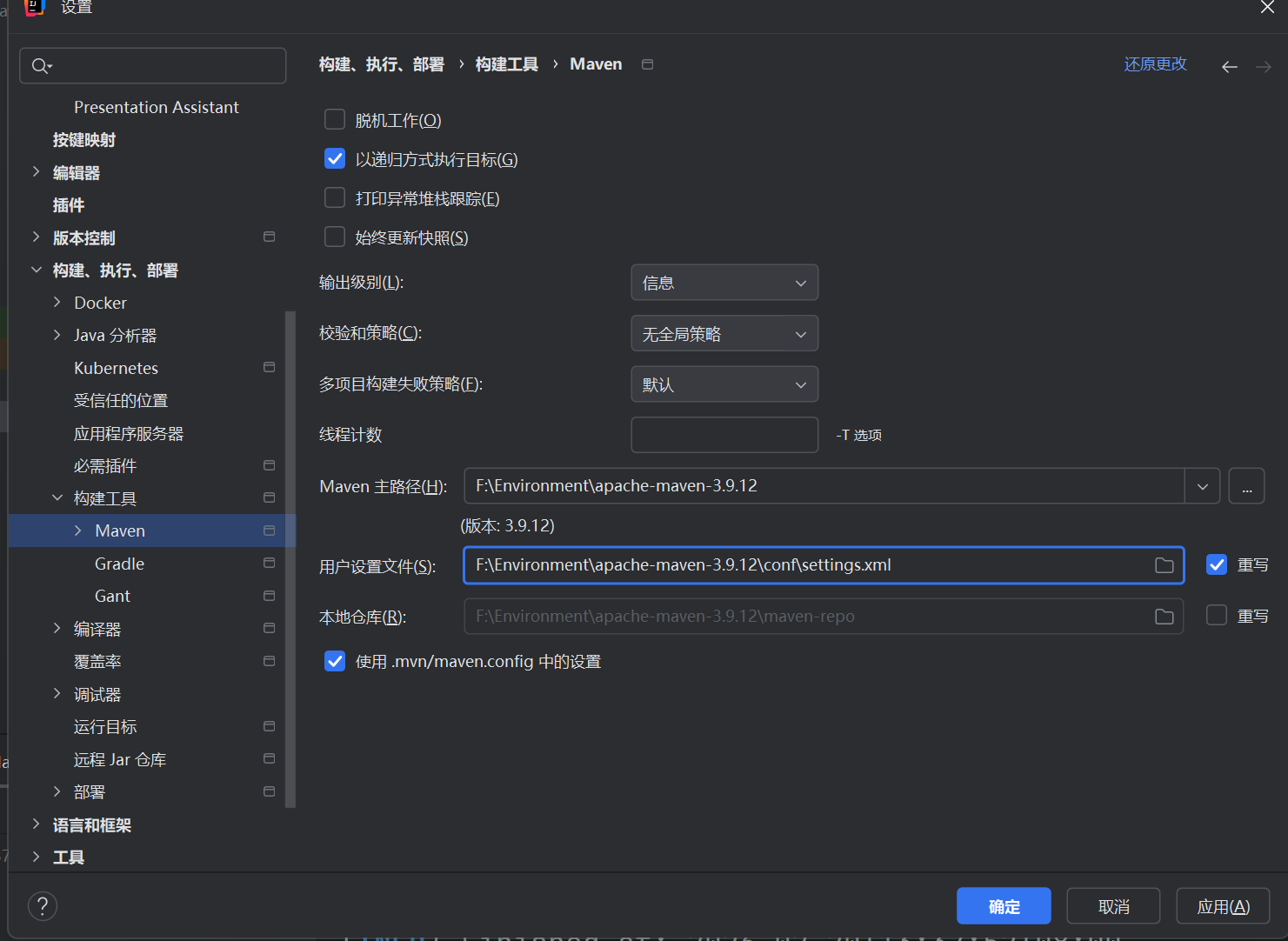Click the project icon next to 编译器

pos(269,628)
